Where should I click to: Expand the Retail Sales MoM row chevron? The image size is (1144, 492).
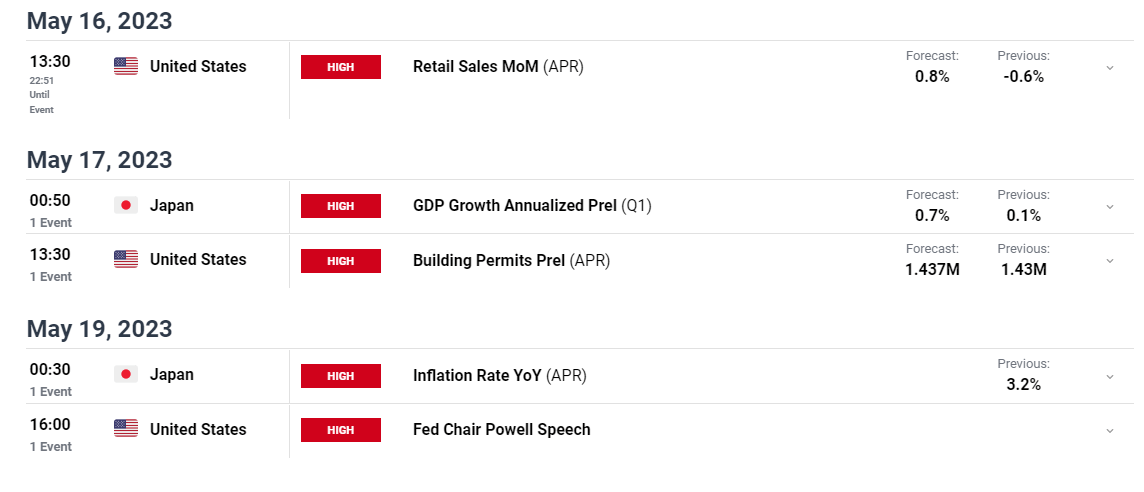click(x=1110, y=68)
